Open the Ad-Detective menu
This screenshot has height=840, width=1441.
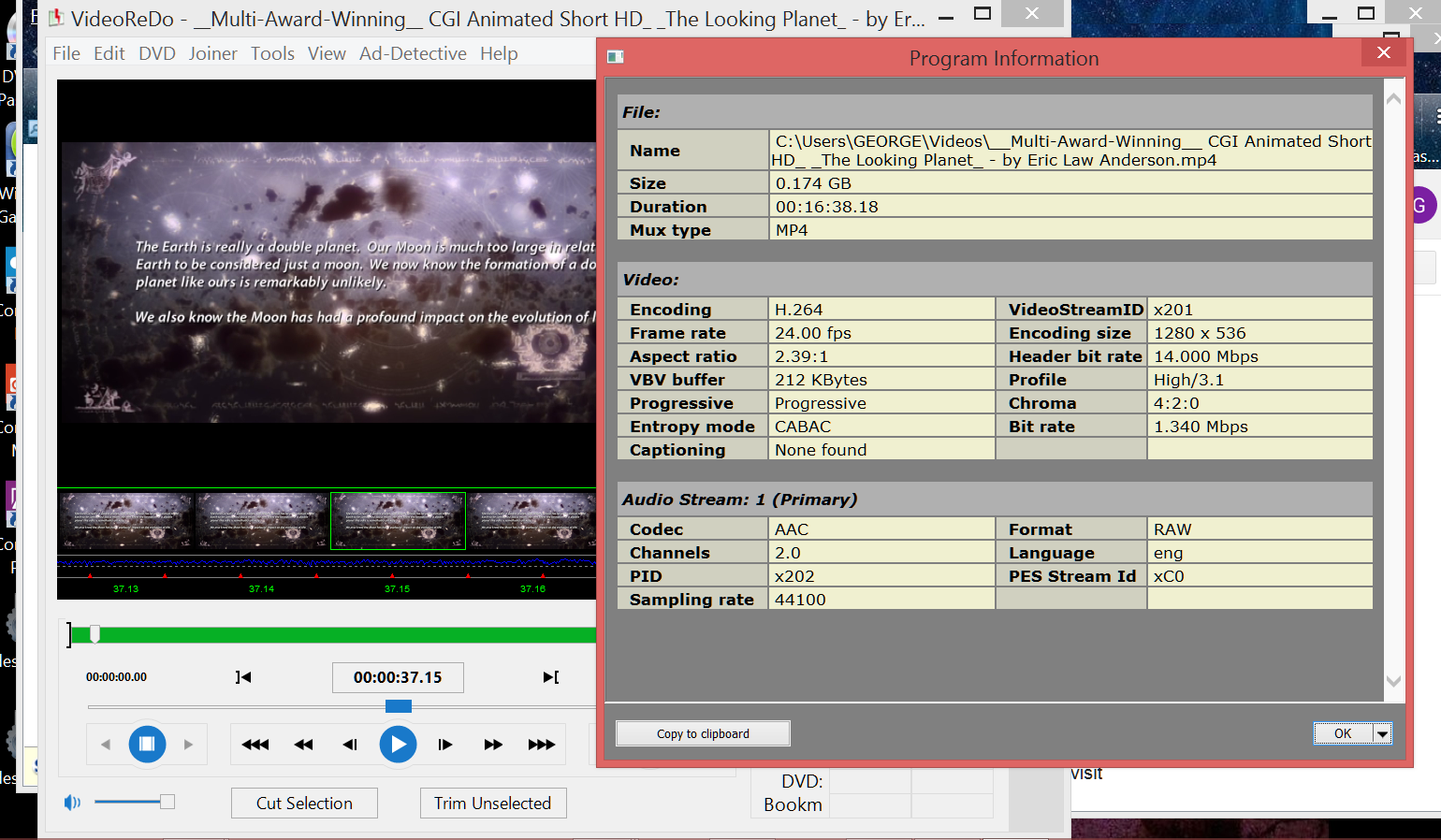pos(413,53)
